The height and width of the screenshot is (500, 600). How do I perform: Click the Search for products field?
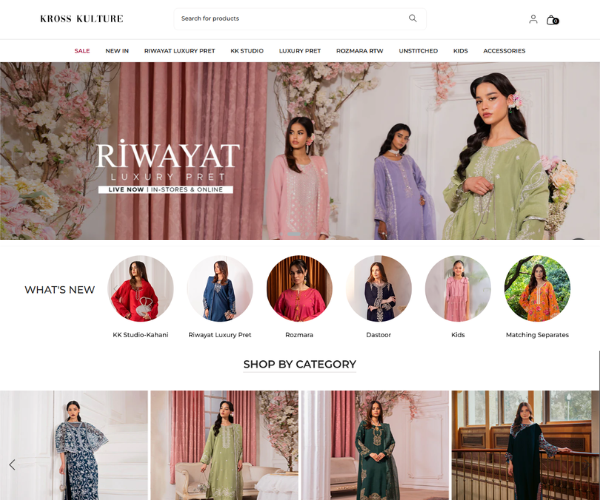pyautogui.click(x=290, y=18)
